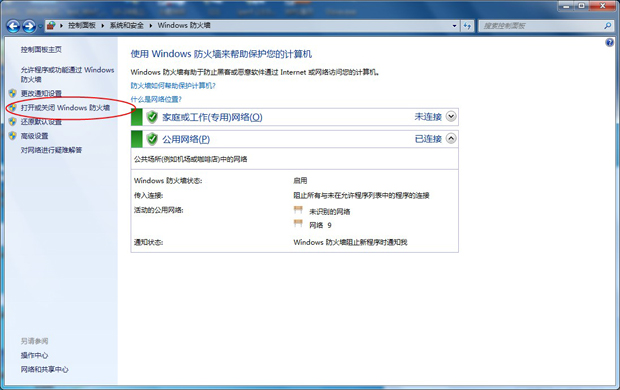Screen dimensions: 620x390
Task: Click the search magnifier icon
Action: point(607,26)
